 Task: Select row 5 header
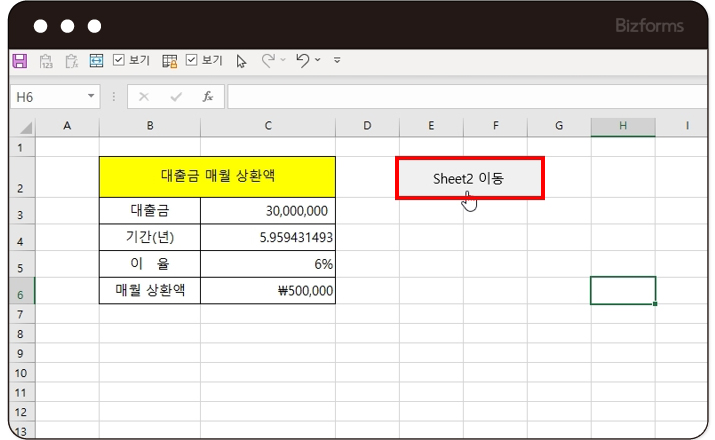tap(22, 264)
